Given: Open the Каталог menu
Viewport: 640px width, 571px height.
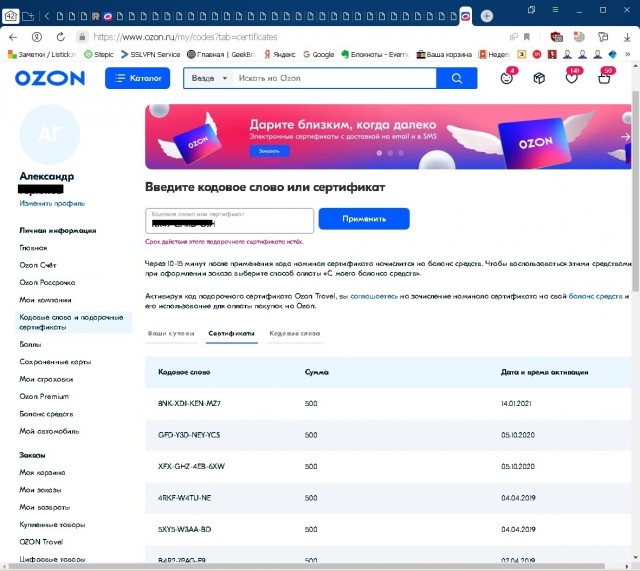Looking at the screenshot, I should click(x=138, y=78).
